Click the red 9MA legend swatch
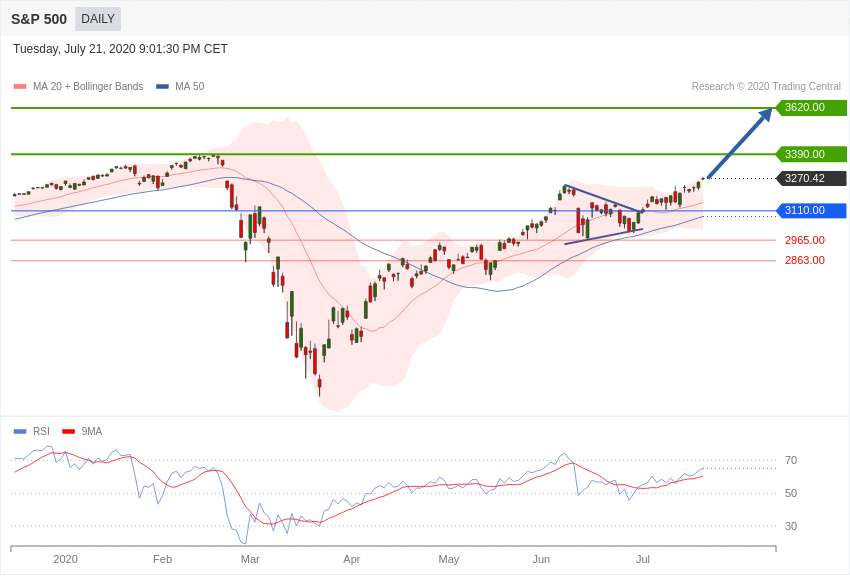 click(x=68, y=432)
